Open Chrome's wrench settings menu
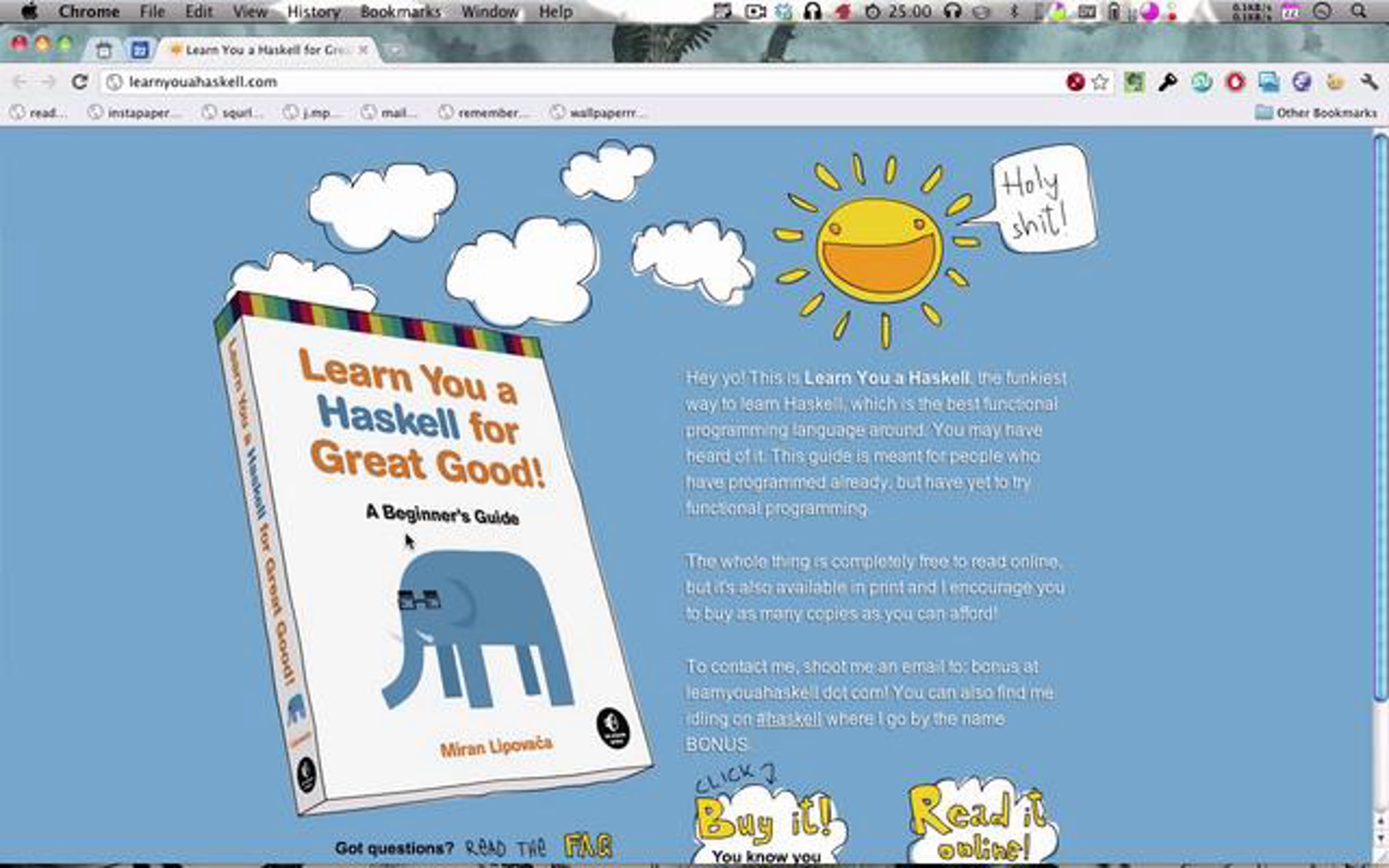 click(1369, 82)
